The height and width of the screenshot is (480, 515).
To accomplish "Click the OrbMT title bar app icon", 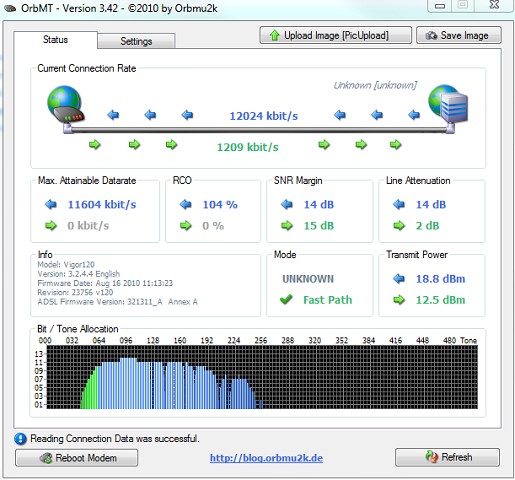I will (x=9, y=8).
